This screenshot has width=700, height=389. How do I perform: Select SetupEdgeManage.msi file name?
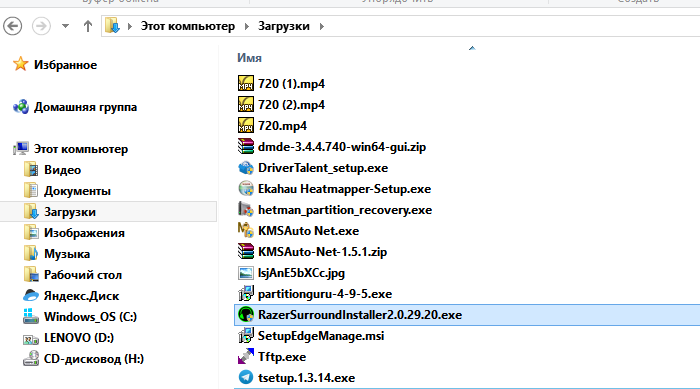[x=321, y=336]
